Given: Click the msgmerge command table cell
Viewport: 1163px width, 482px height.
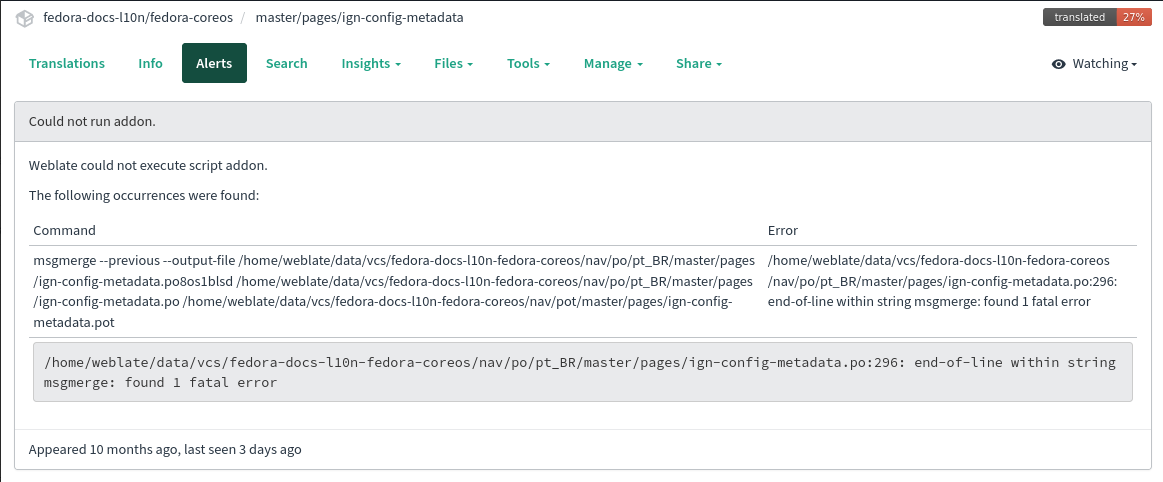Looking at the screenshot, I should point(396,291).
